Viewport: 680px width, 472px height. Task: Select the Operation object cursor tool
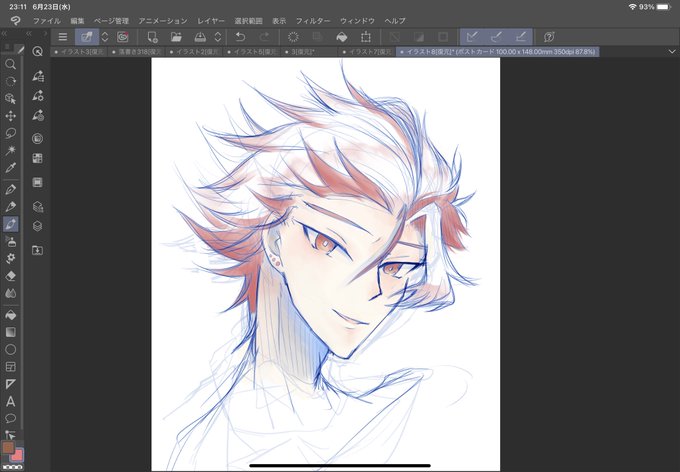tap(10, 99)
